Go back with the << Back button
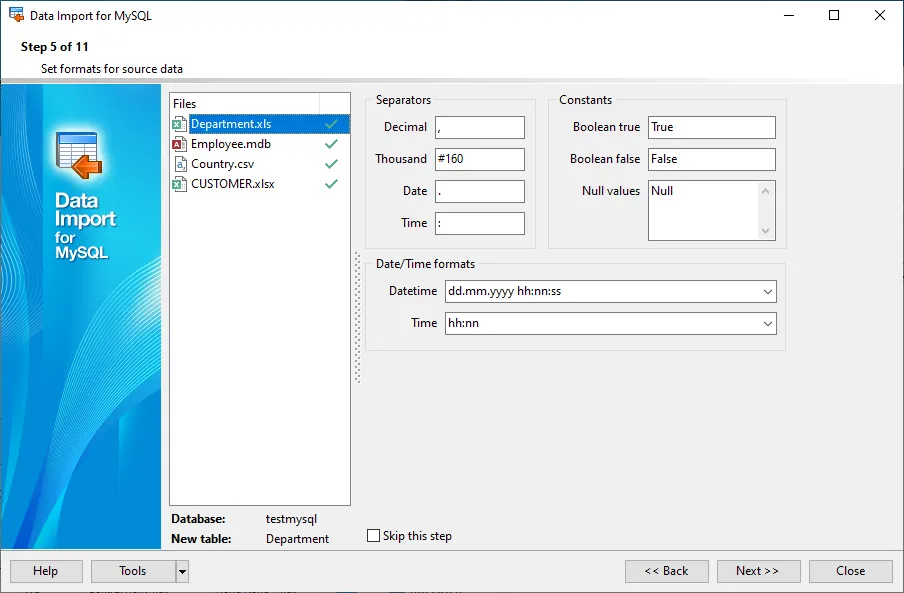The image size is (904, 593). (666, 571)
